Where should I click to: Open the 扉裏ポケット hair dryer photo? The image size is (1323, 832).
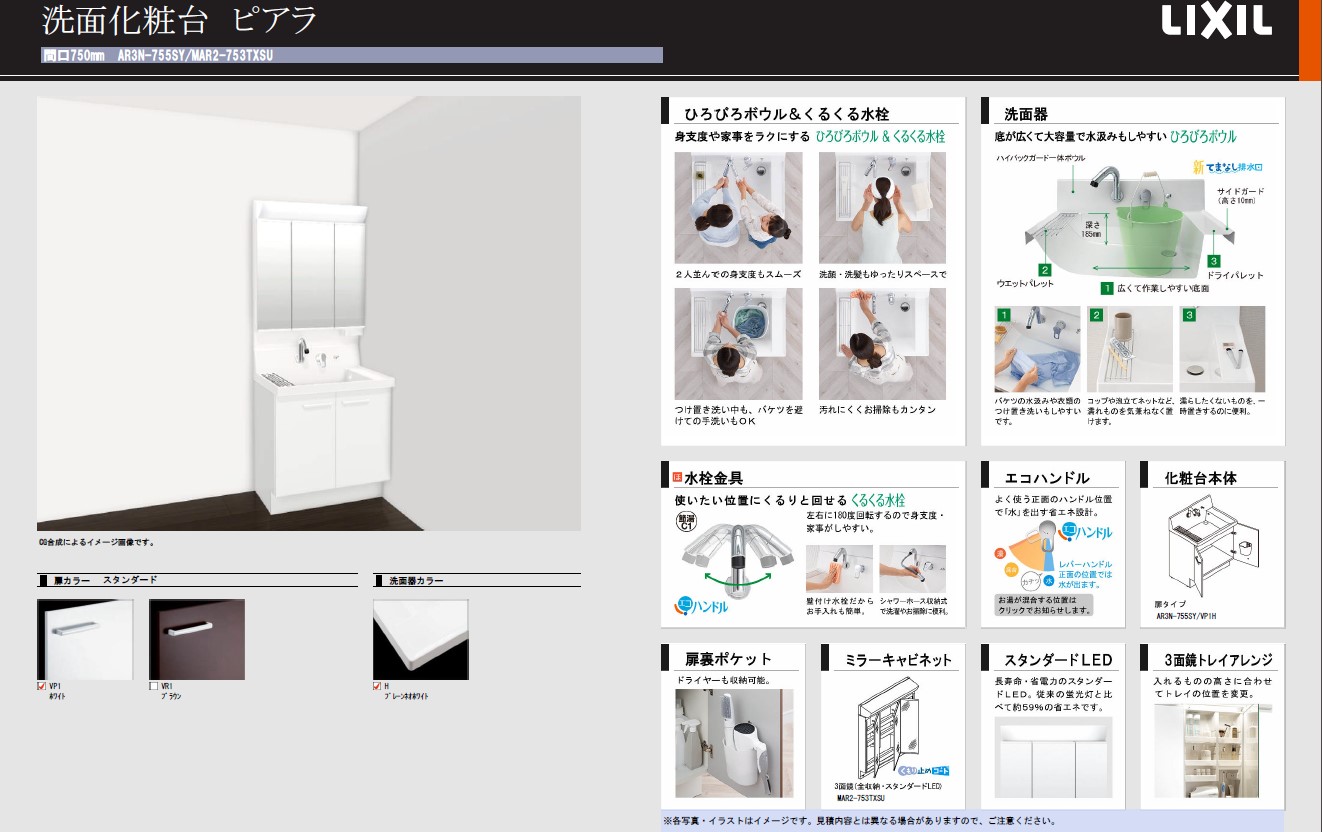(x=733, y=743)
